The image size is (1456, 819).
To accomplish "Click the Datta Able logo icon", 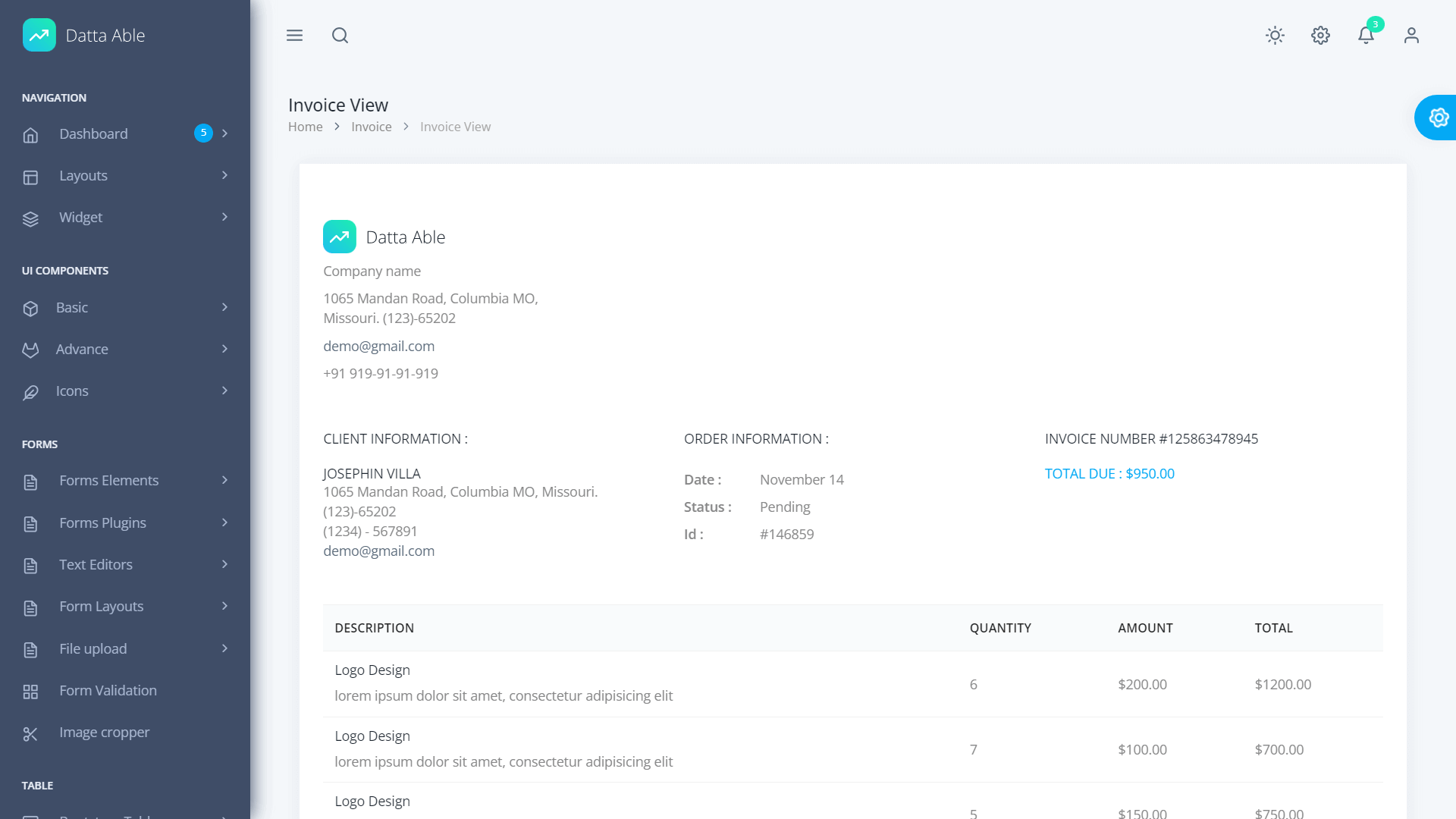I will pos(39,35).
